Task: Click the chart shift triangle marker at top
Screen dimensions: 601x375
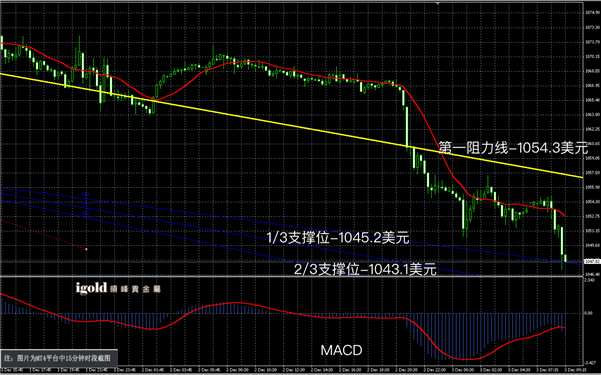Action: pos(437,3)
